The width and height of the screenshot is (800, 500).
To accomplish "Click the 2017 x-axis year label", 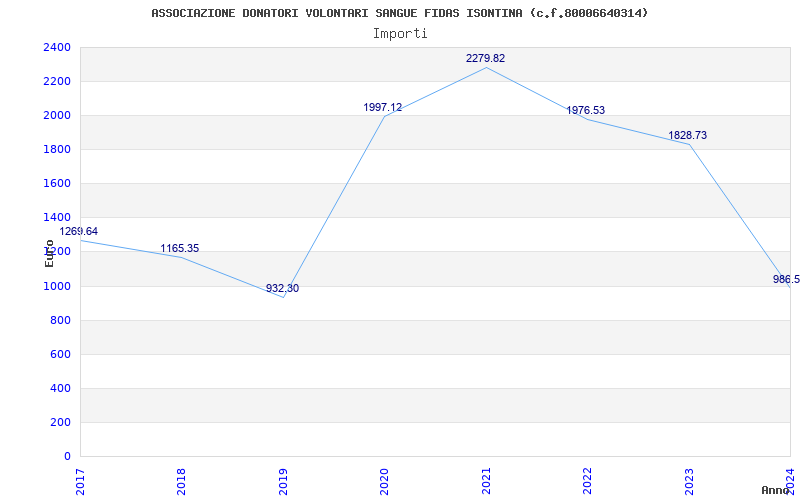I will tap(80, 481).
